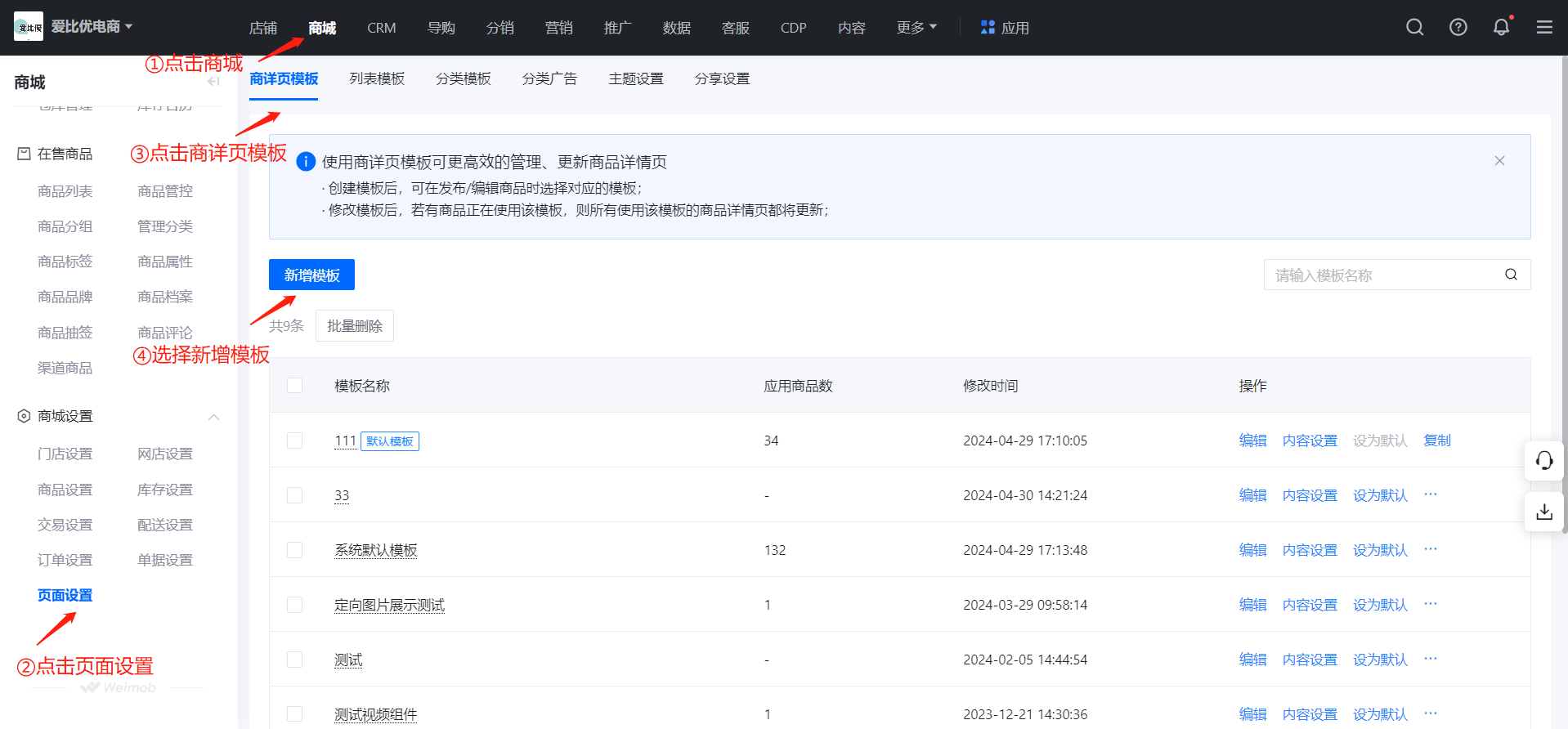Click the 应用 grid icon
Screen dimensions: 1568x729
click(x=988, y=28)
